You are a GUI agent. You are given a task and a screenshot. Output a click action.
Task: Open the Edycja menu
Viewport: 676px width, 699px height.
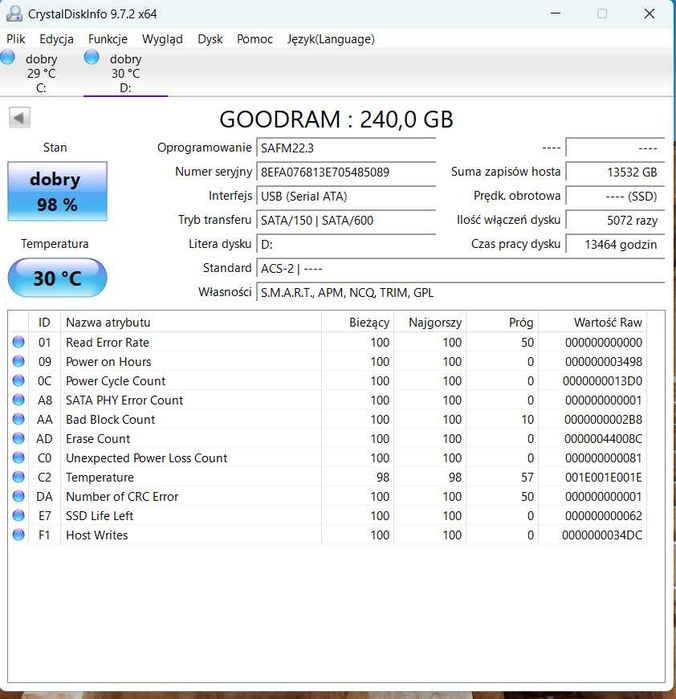pyautogui.click(x=56, y=39)
